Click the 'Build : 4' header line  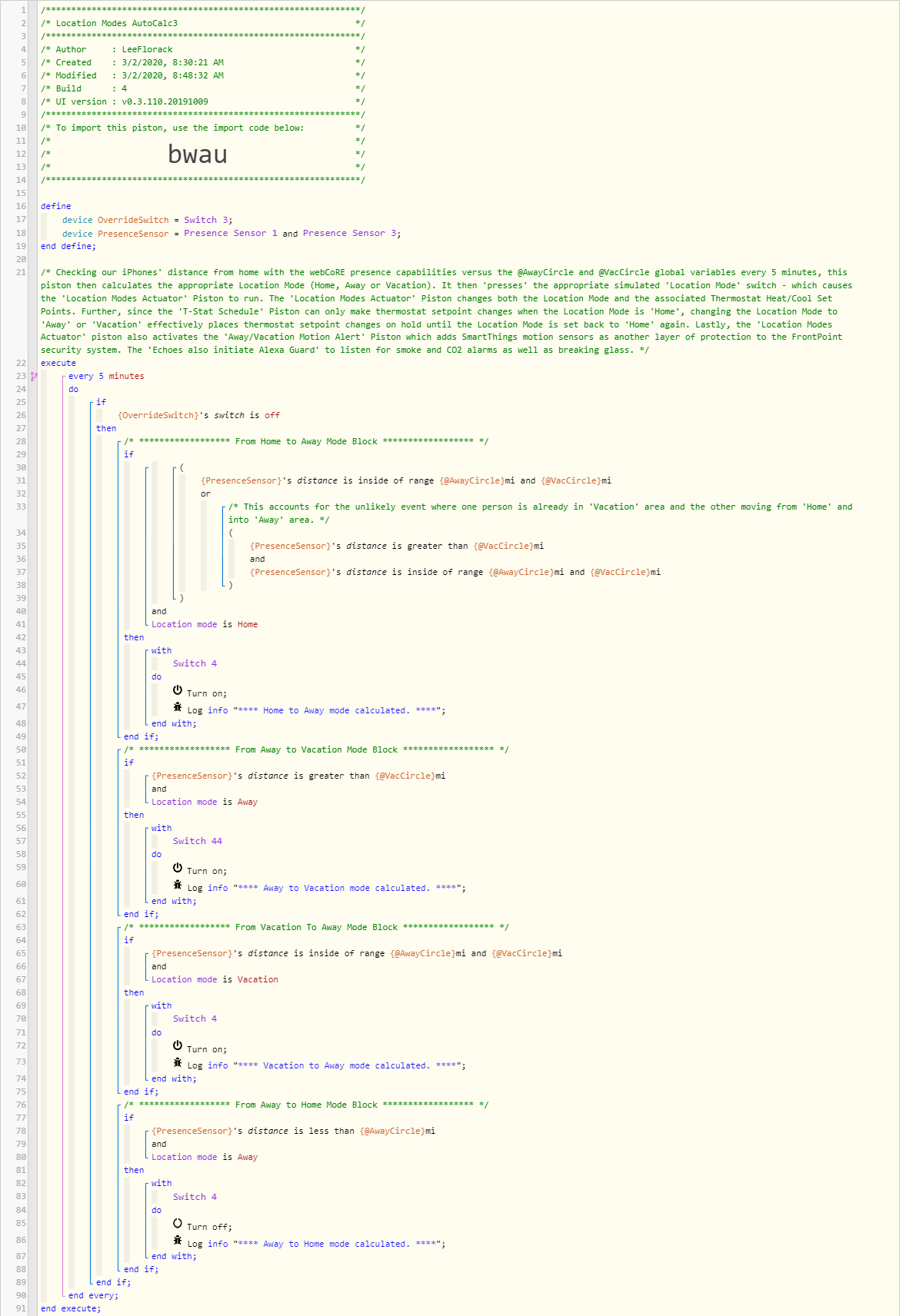pyautogui.click(x=203, y=88)
